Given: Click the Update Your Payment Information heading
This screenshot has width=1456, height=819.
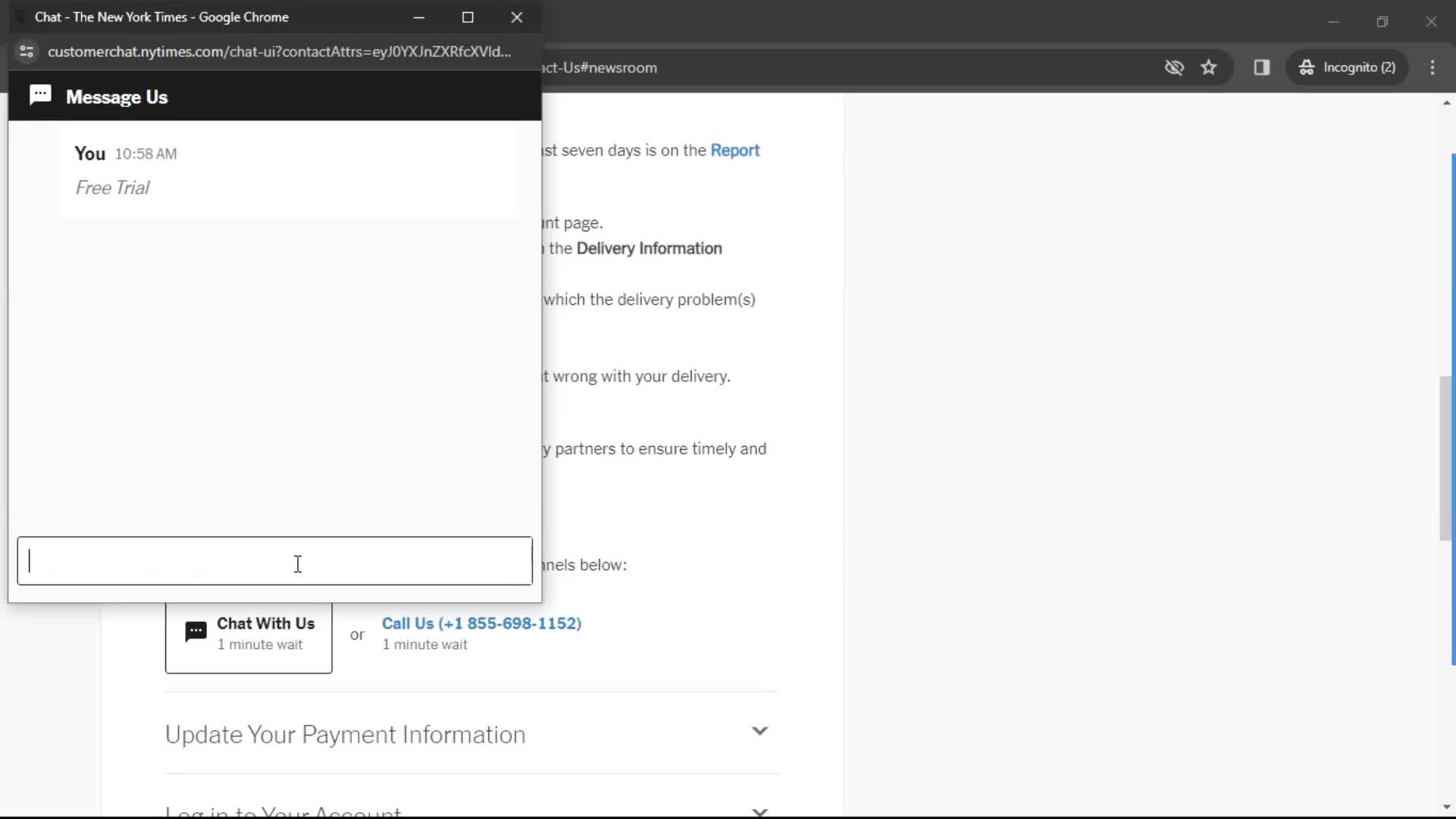Looking at the screenshot, I should click(345, 735).
